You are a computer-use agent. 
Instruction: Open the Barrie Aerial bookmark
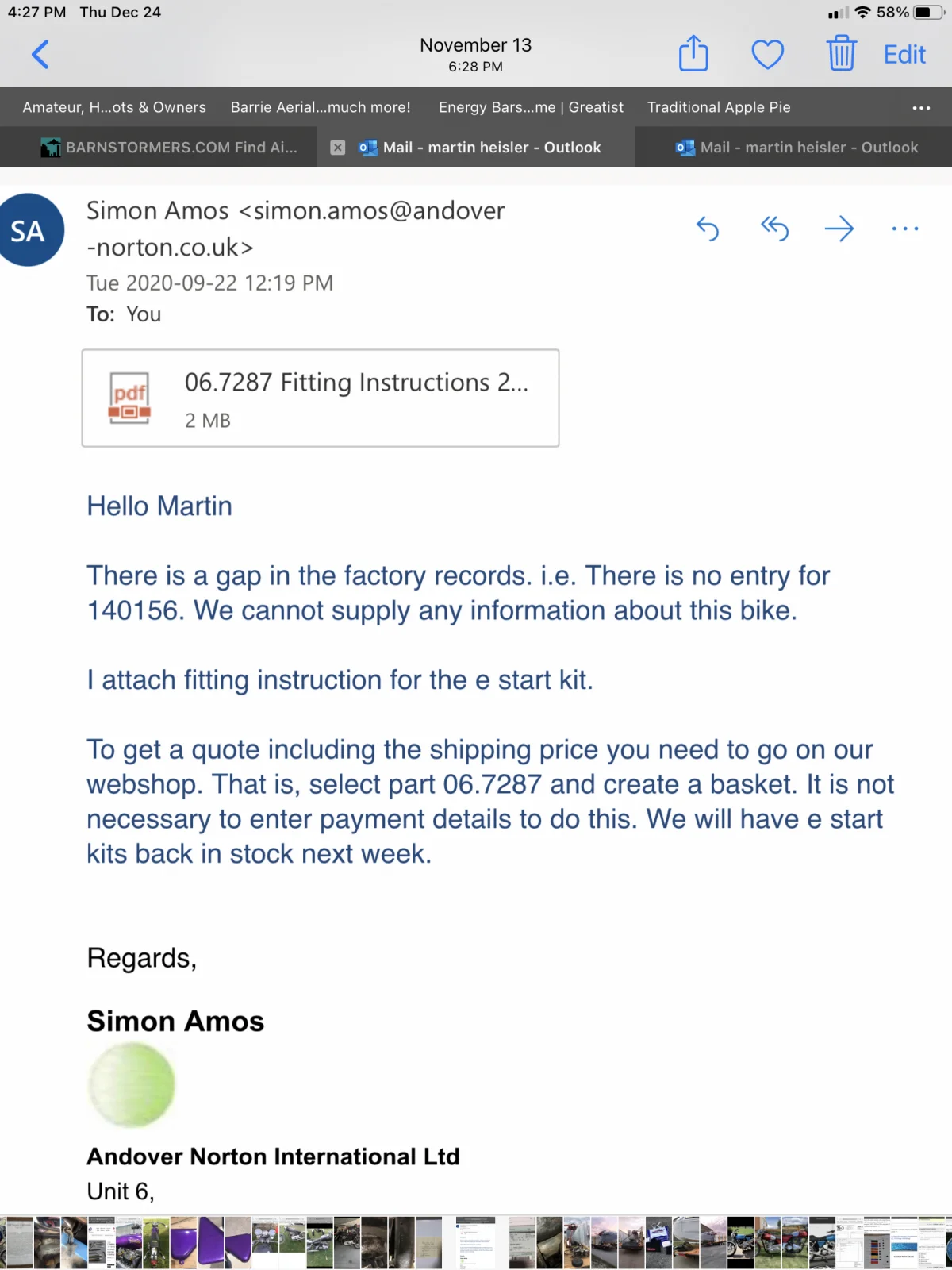pyautogui.click(x=321, y=107)
